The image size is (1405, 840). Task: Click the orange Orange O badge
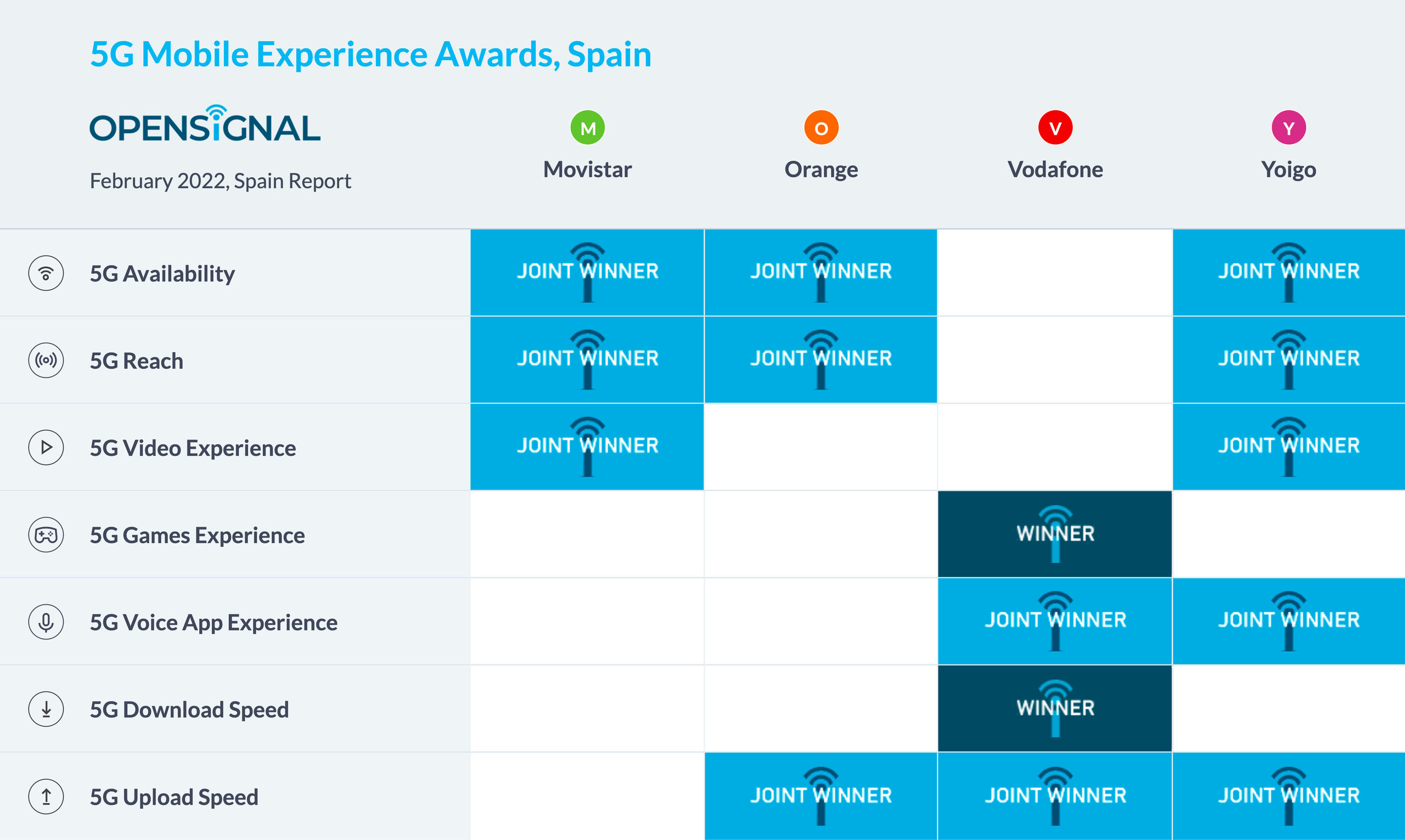click(821, 128)
